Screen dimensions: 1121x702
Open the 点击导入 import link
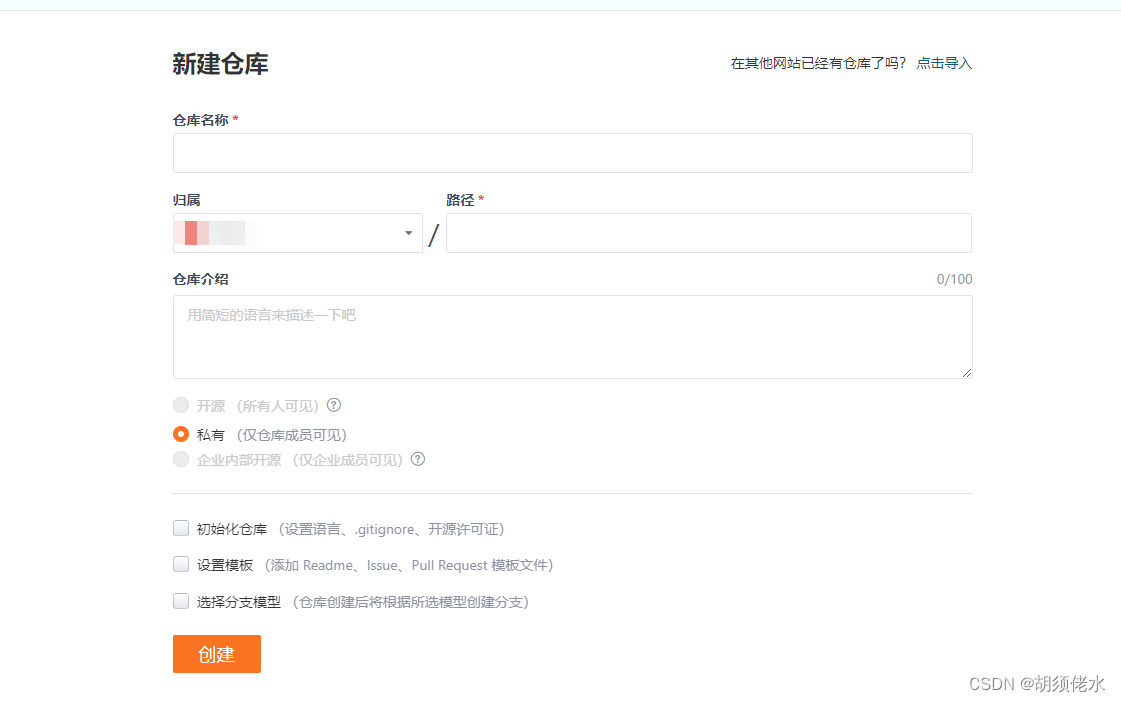944,64
